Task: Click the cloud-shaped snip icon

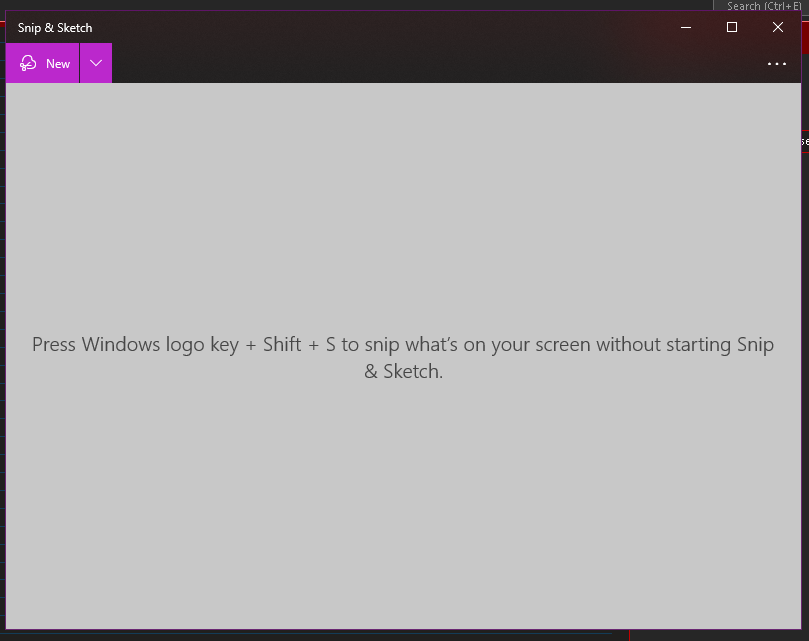Action: [x=28, y=63]
